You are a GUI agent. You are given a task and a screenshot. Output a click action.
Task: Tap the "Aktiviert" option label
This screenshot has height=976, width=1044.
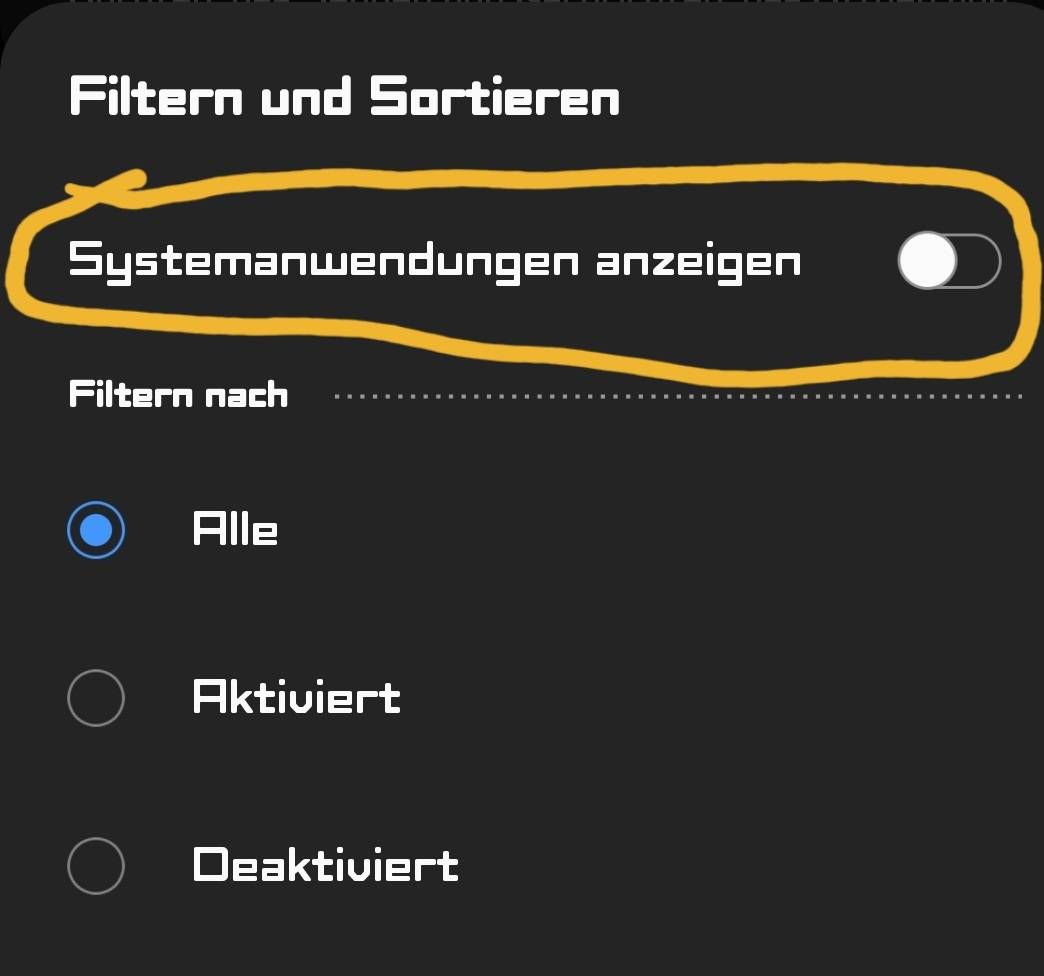(296, 697)
